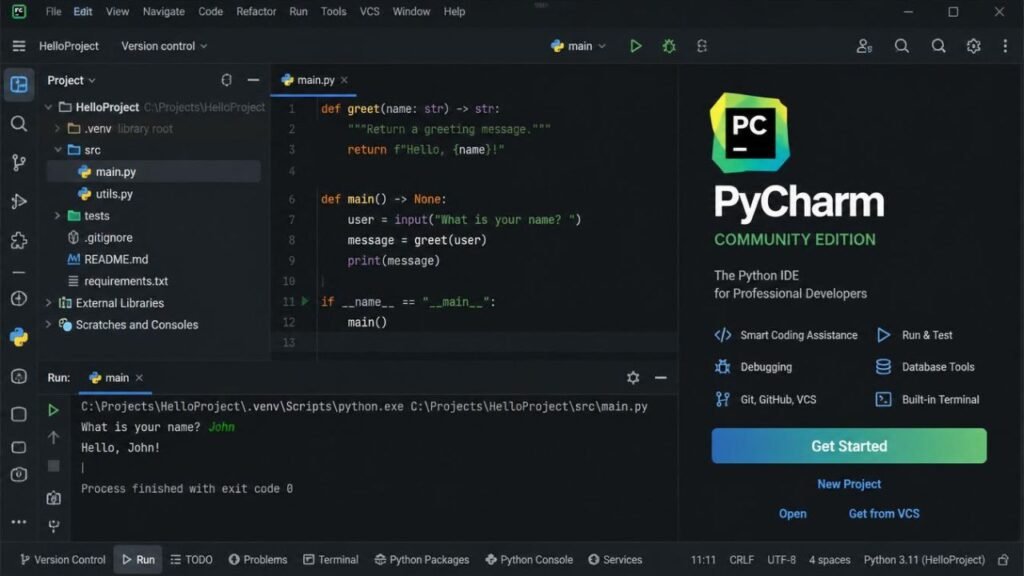Expand External Libraries node

click(48, 303)
